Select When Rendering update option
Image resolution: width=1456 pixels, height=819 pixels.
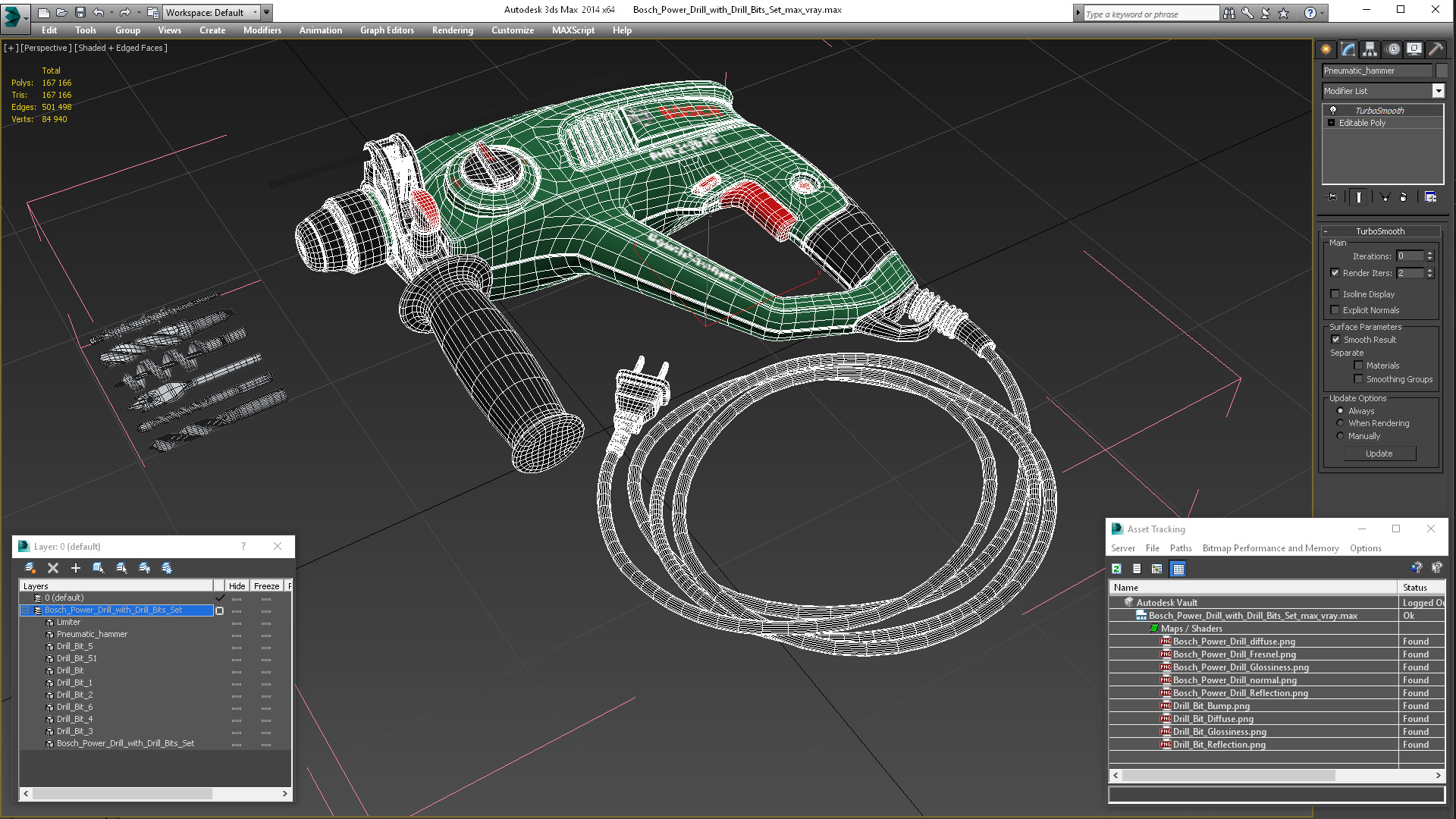click(x=1340, y=423)
